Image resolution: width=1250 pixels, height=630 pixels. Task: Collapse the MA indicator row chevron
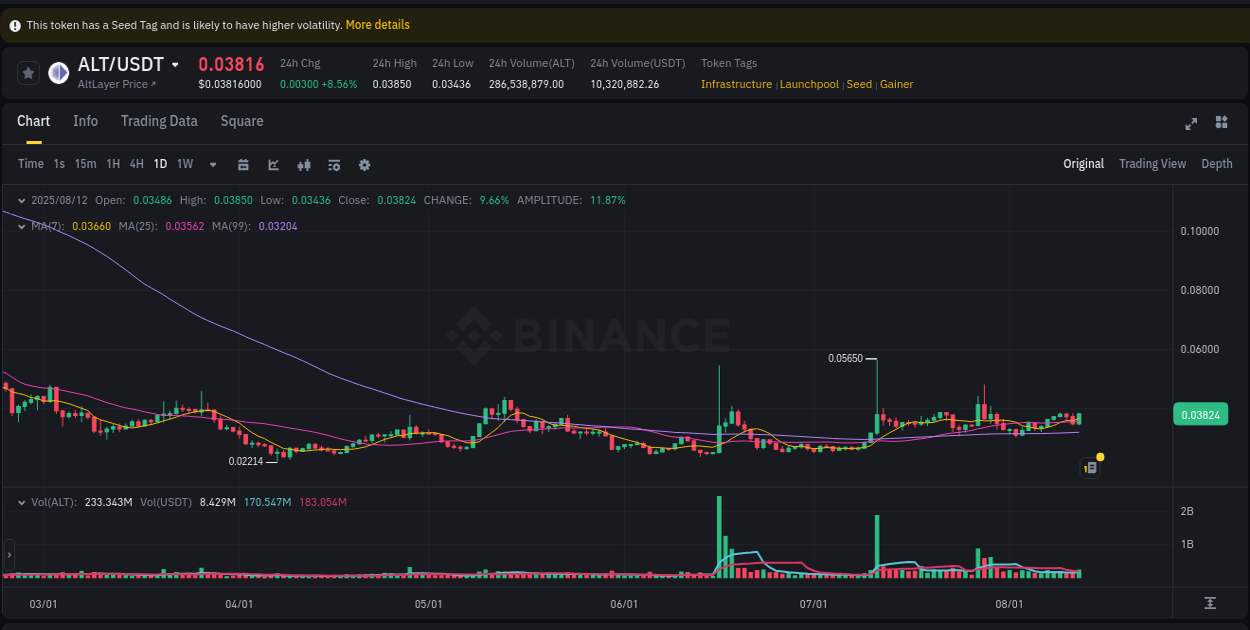tap(21, 226)
